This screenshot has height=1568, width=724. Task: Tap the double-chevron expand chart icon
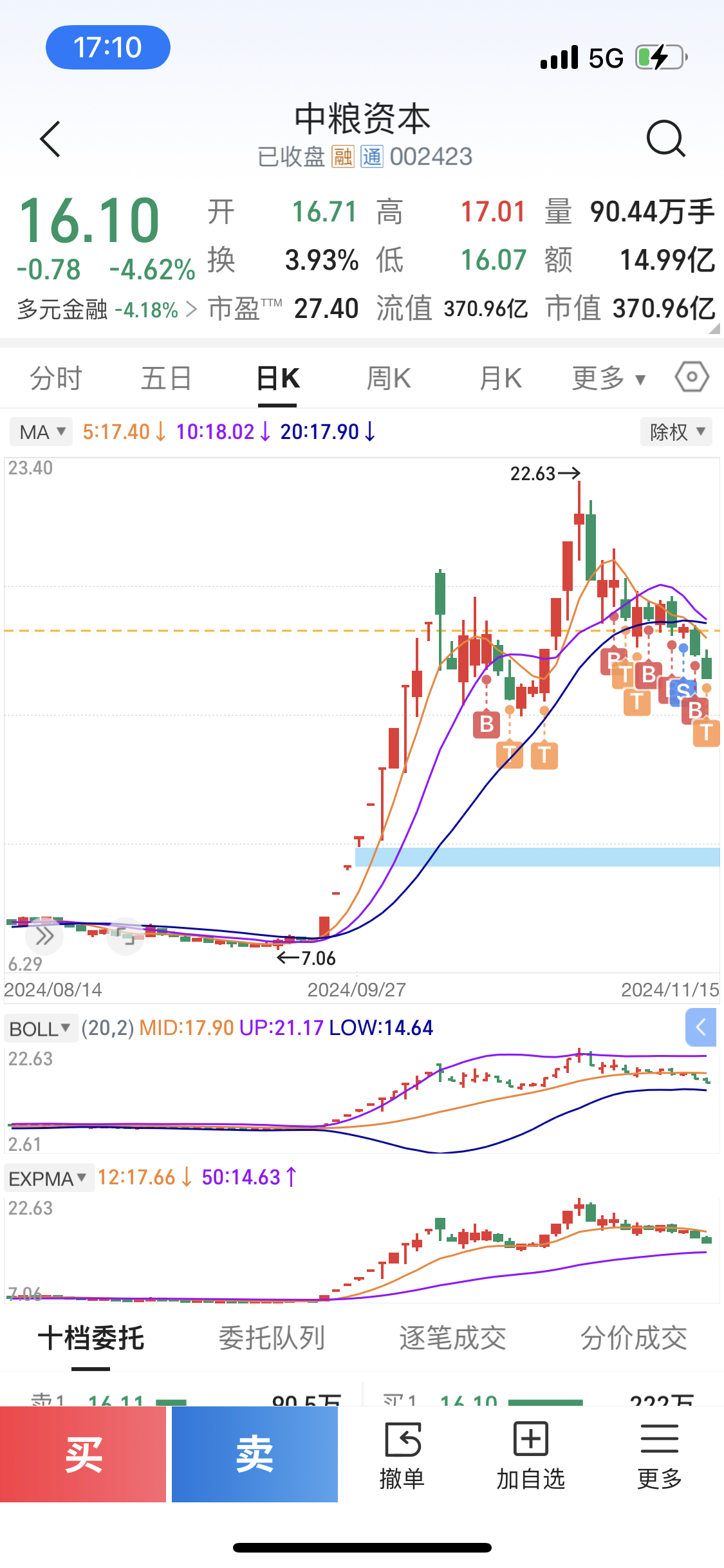point(44,936)
